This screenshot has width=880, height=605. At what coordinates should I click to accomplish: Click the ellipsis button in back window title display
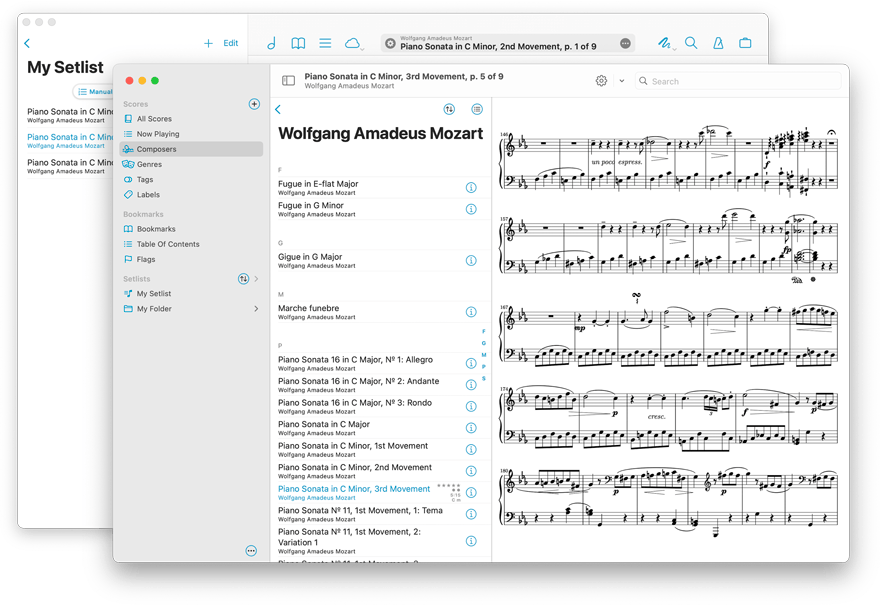click(x=625, y=43)
